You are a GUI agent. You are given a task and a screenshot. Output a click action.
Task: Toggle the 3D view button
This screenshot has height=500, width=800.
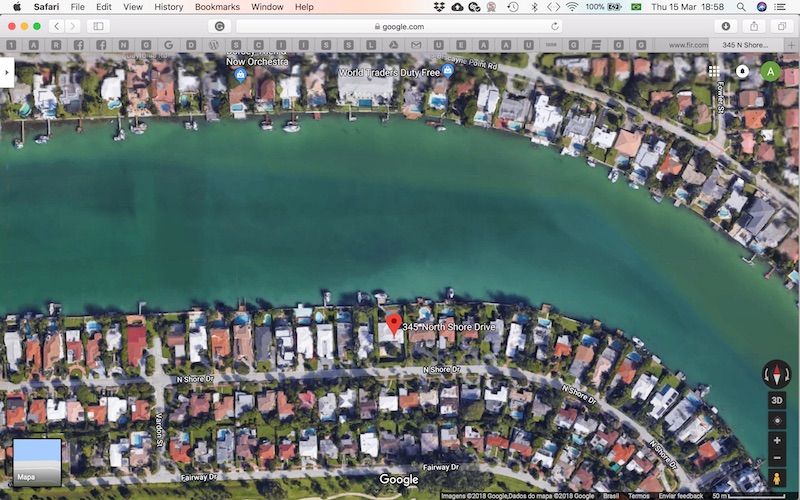pyautogui.click(x=777, y=399)
